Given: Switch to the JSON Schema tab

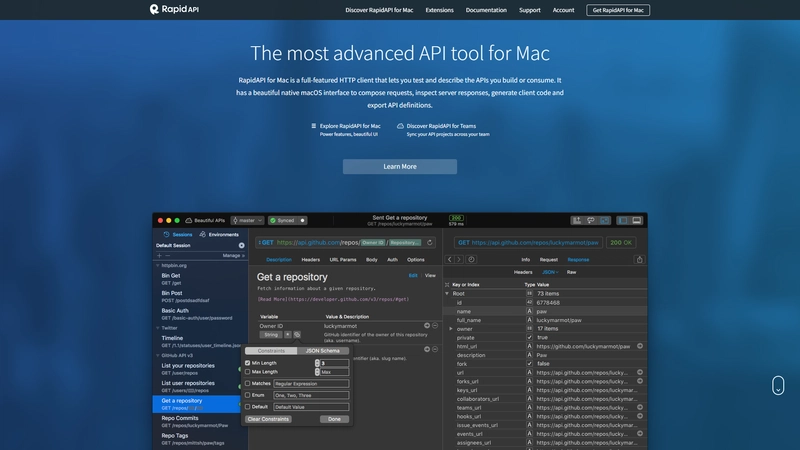Looking at the screenshot, I should coord(322,351).
